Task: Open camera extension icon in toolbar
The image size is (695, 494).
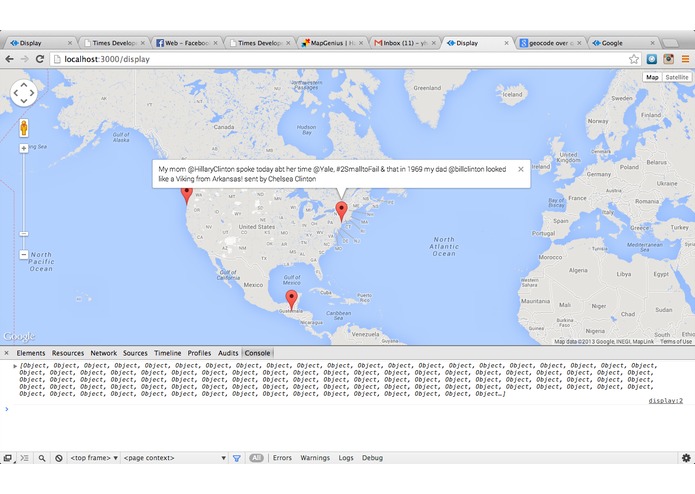Action: coord(668,59)
